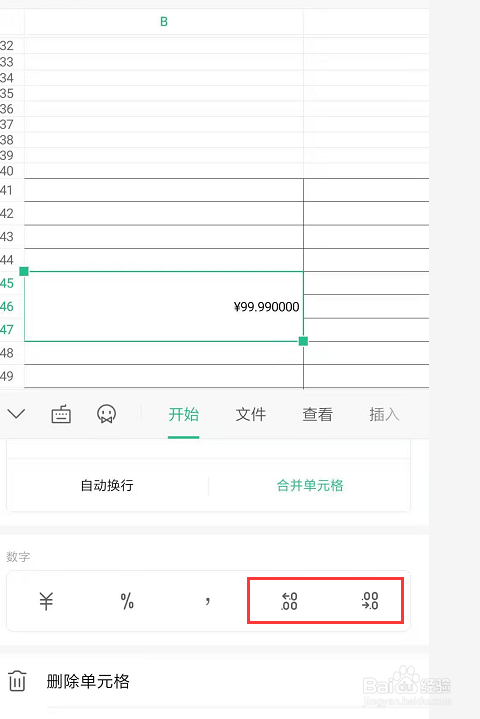Select cell B42

tap(164, 213)
